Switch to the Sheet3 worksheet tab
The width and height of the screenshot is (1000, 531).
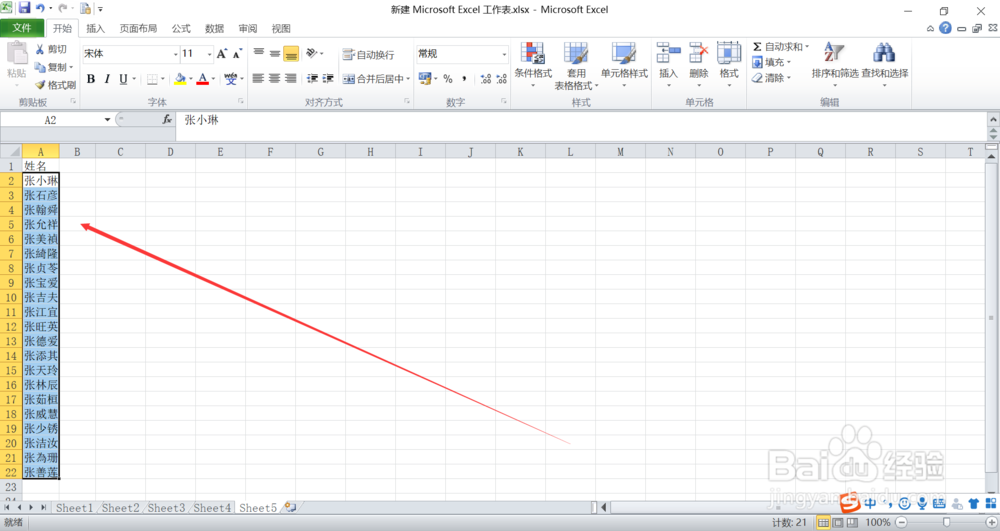coord(166,508)
